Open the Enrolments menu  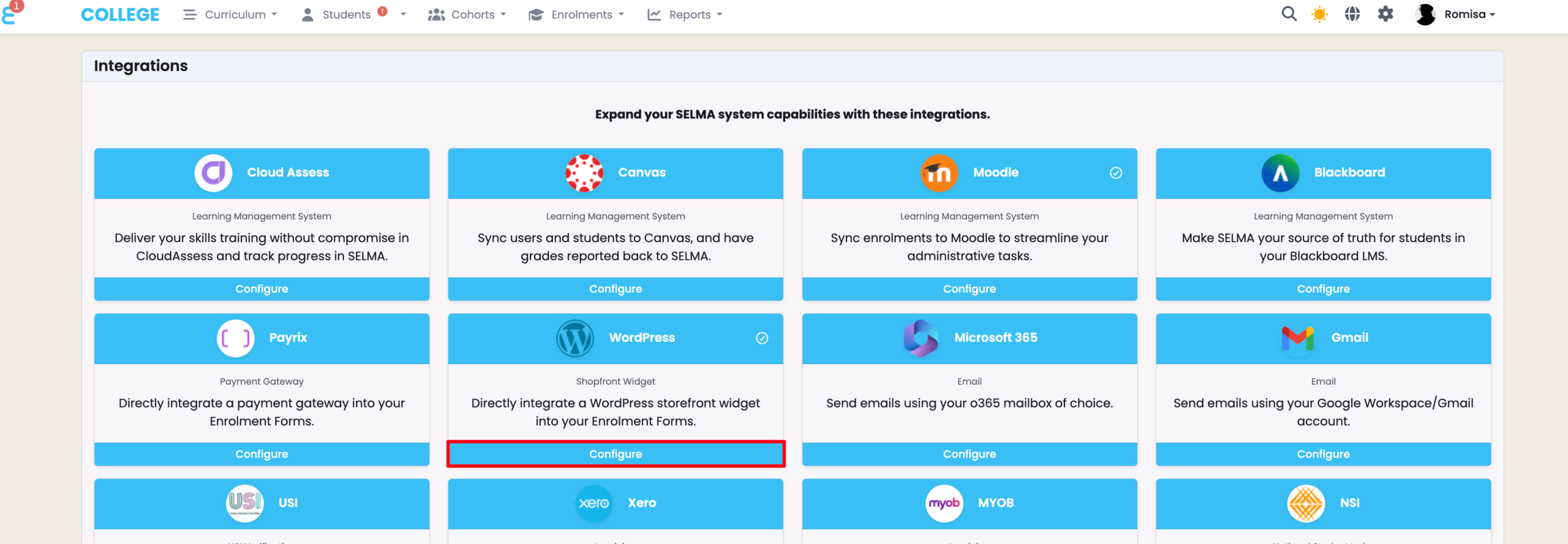[x=576, y=15]
